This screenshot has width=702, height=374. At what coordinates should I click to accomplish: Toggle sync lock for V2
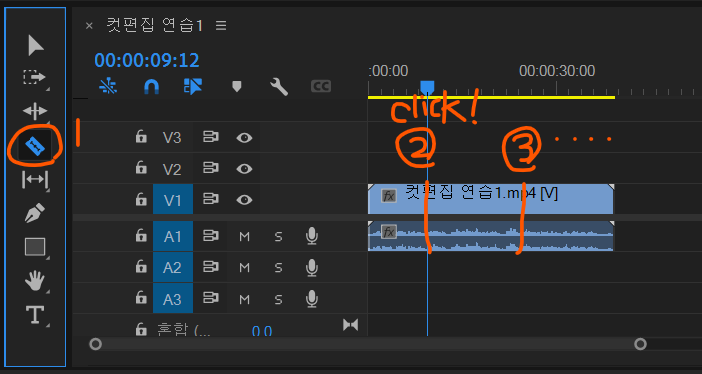pos(210,168)
